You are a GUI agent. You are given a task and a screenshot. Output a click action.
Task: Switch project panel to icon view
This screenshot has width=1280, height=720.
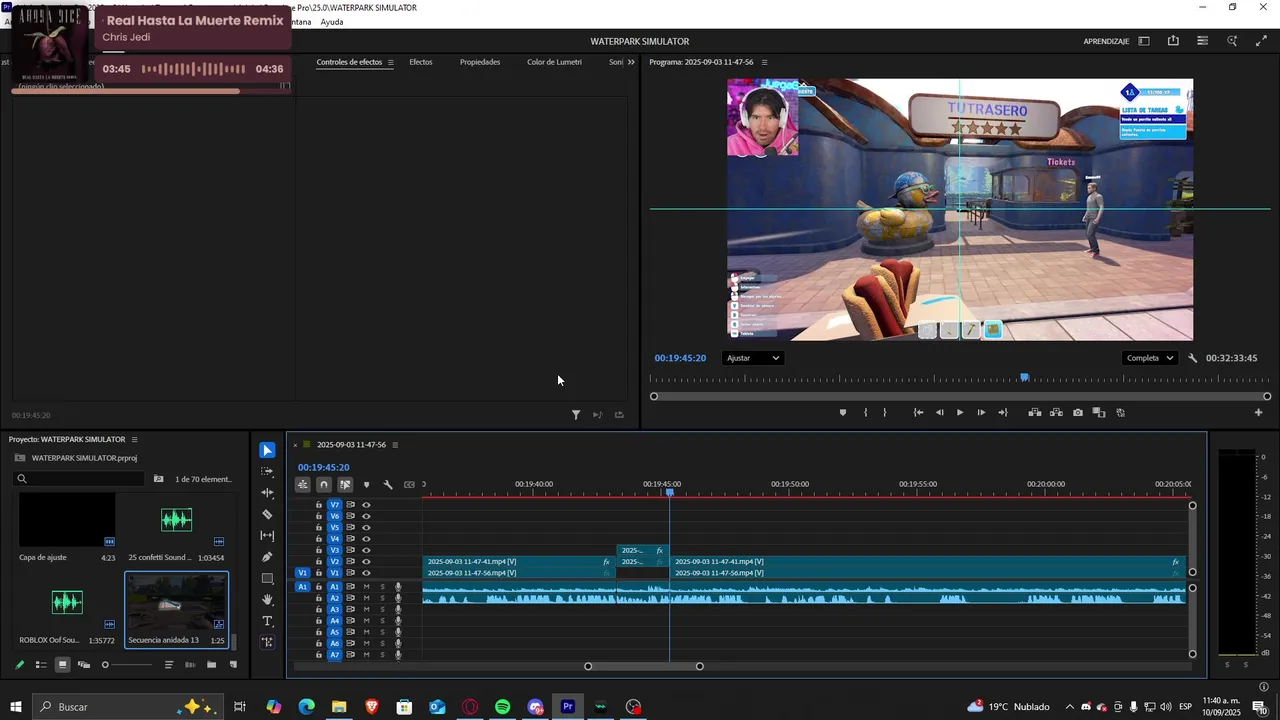click(x=62, y=665)
